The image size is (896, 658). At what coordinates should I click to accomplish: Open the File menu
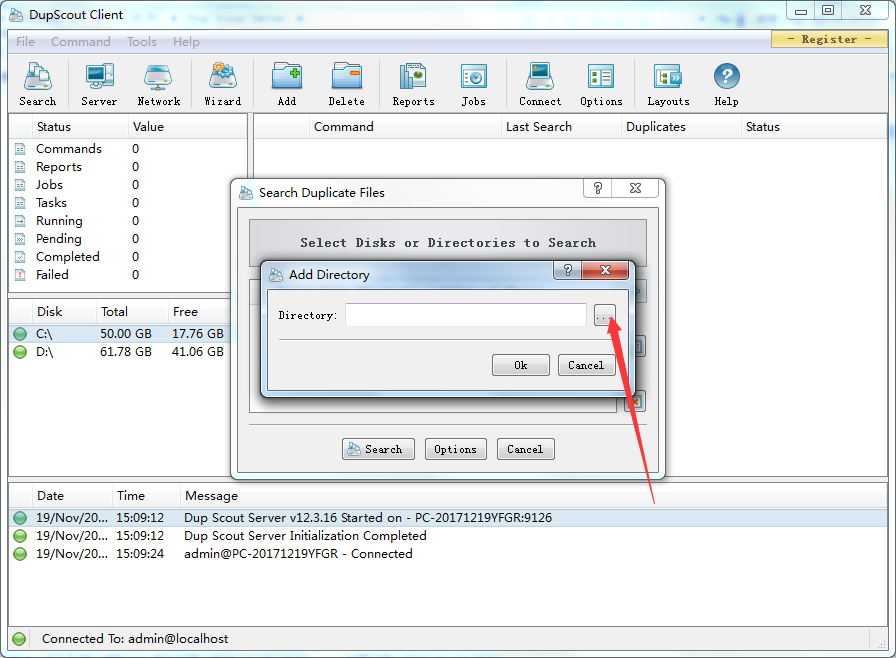click(25, 42)
